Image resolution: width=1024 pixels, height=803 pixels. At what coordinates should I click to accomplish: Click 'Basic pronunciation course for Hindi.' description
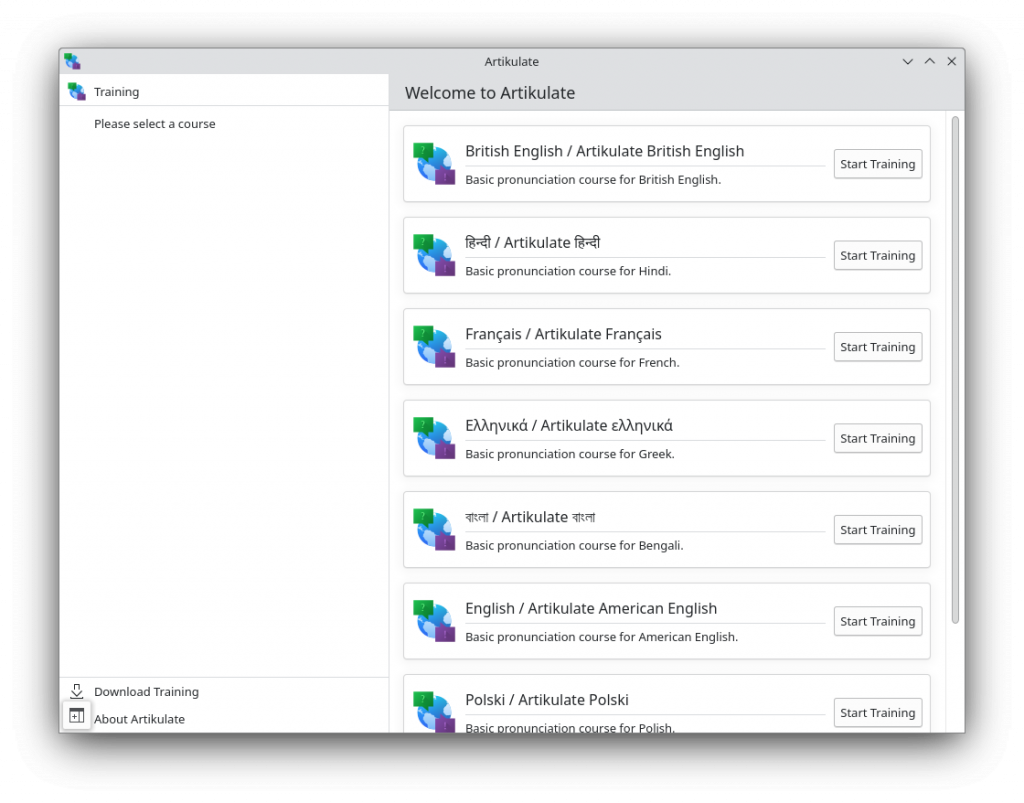(x=568, y=271)
